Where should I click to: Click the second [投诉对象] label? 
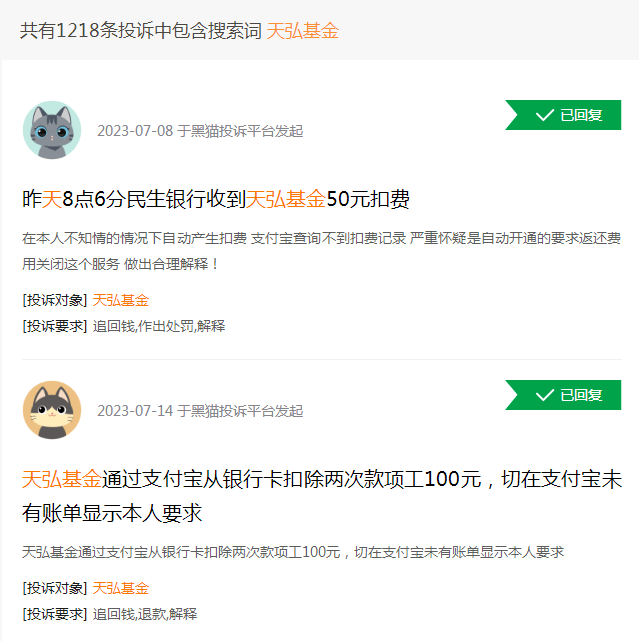[55, 589]
